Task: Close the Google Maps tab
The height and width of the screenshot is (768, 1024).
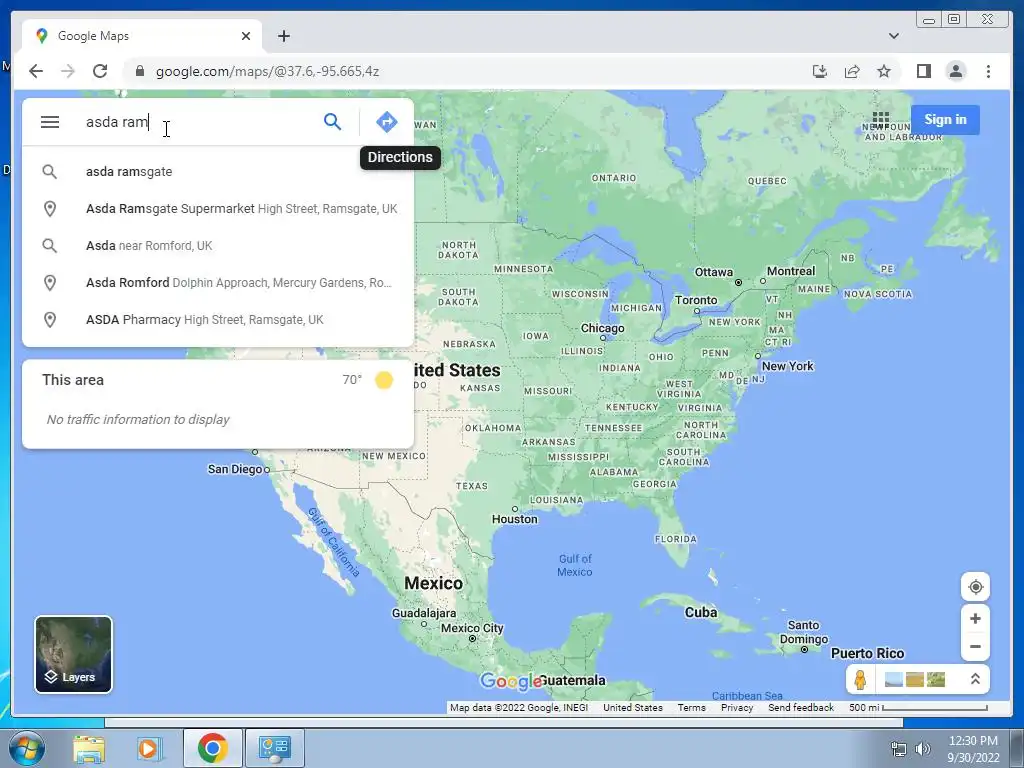Action: [246, 36]
